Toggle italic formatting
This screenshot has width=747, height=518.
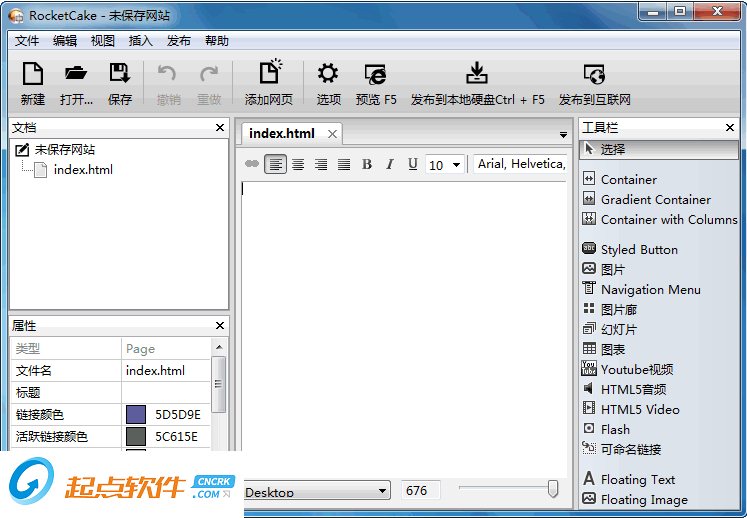click(x=390, y=164)
